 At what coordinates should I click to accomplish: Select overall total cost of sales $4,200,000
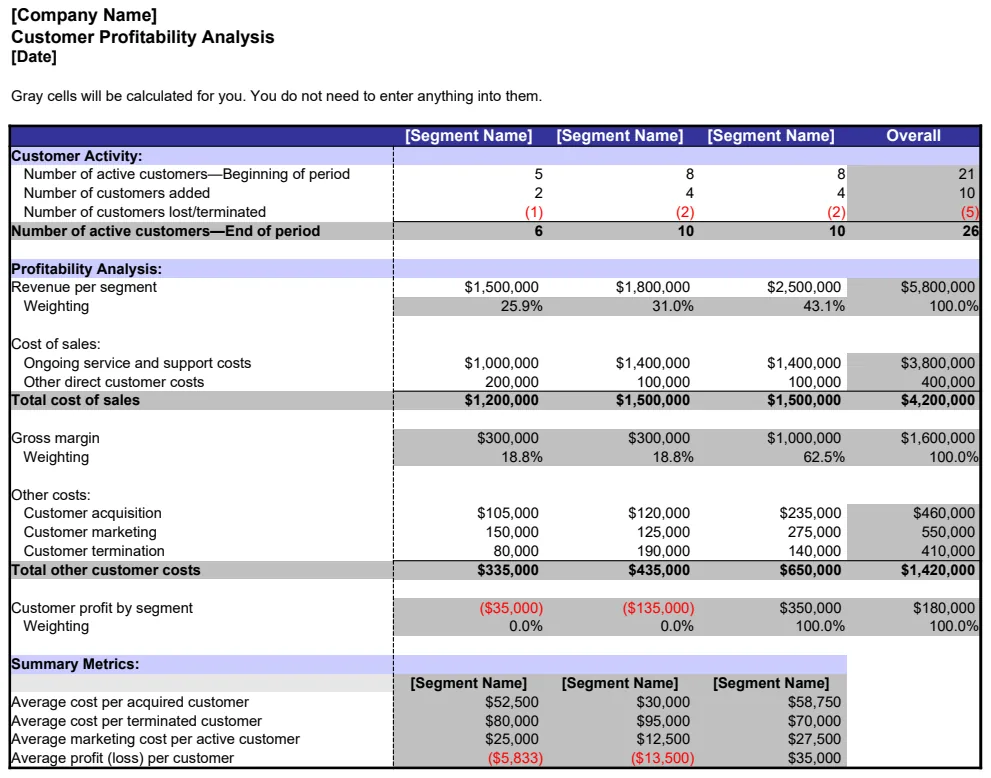coord(938,401)
